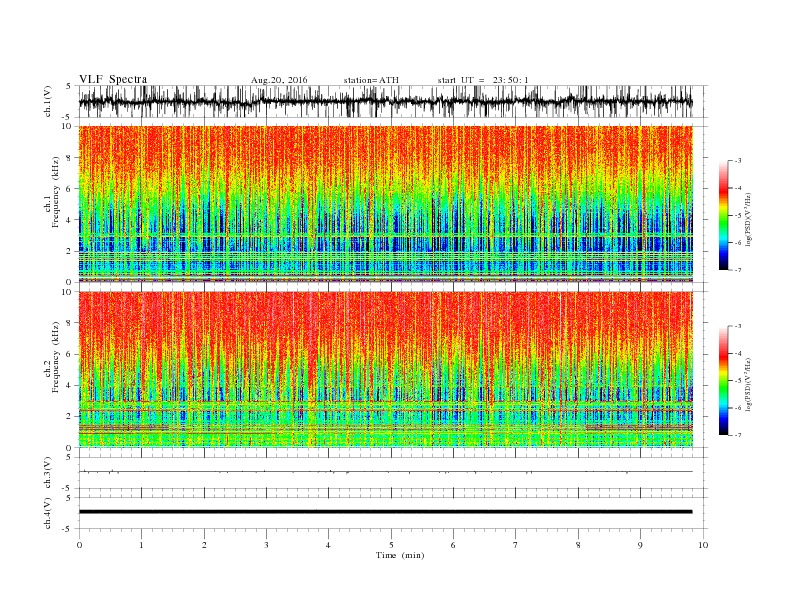The height and width of the screenshot is (612, 792).
Task: Click the "6" tick on the time axis
Action: tap(453, 545)
